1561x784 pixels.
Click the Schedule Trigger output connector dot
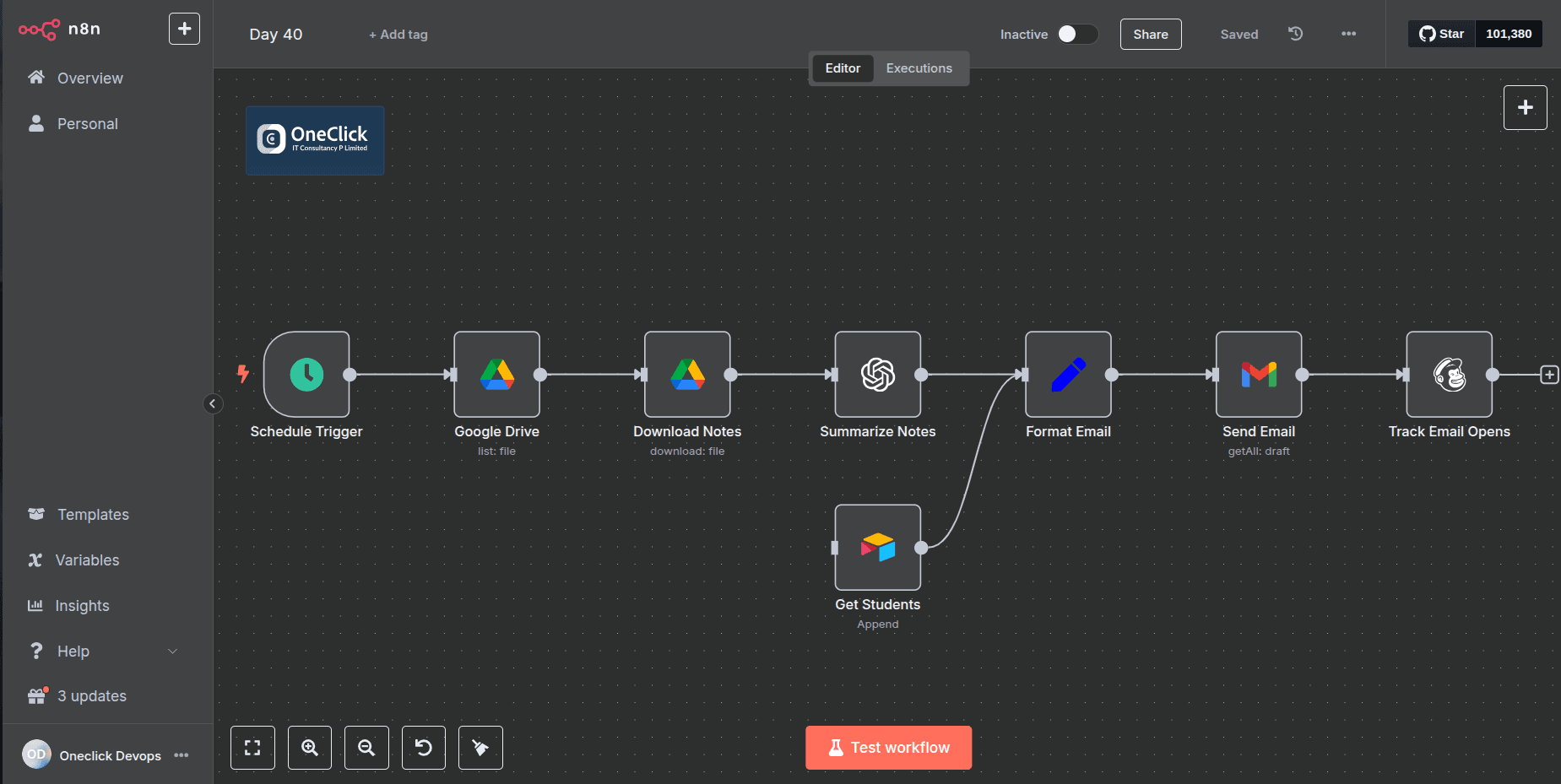click(x=350, y=375)
